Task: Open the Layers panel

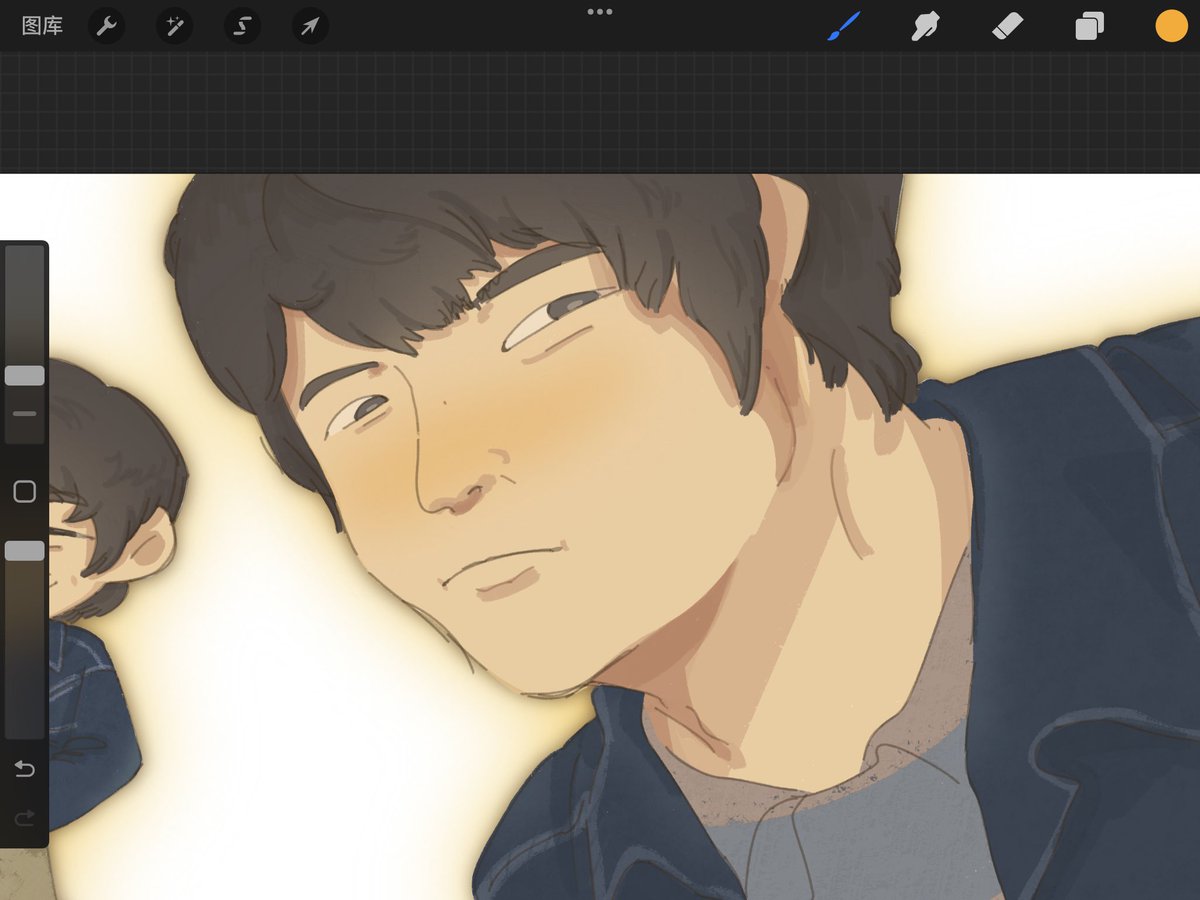Action: [1089, 26]
